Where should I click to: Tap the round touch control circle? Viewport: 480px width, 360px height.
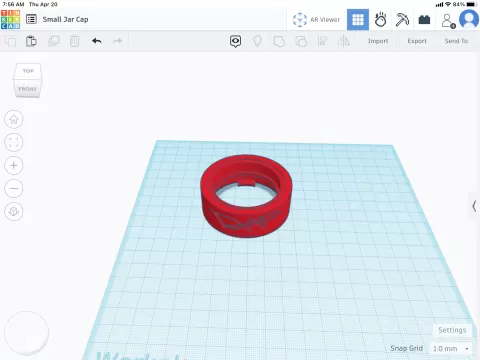click(x=27, y=333)
